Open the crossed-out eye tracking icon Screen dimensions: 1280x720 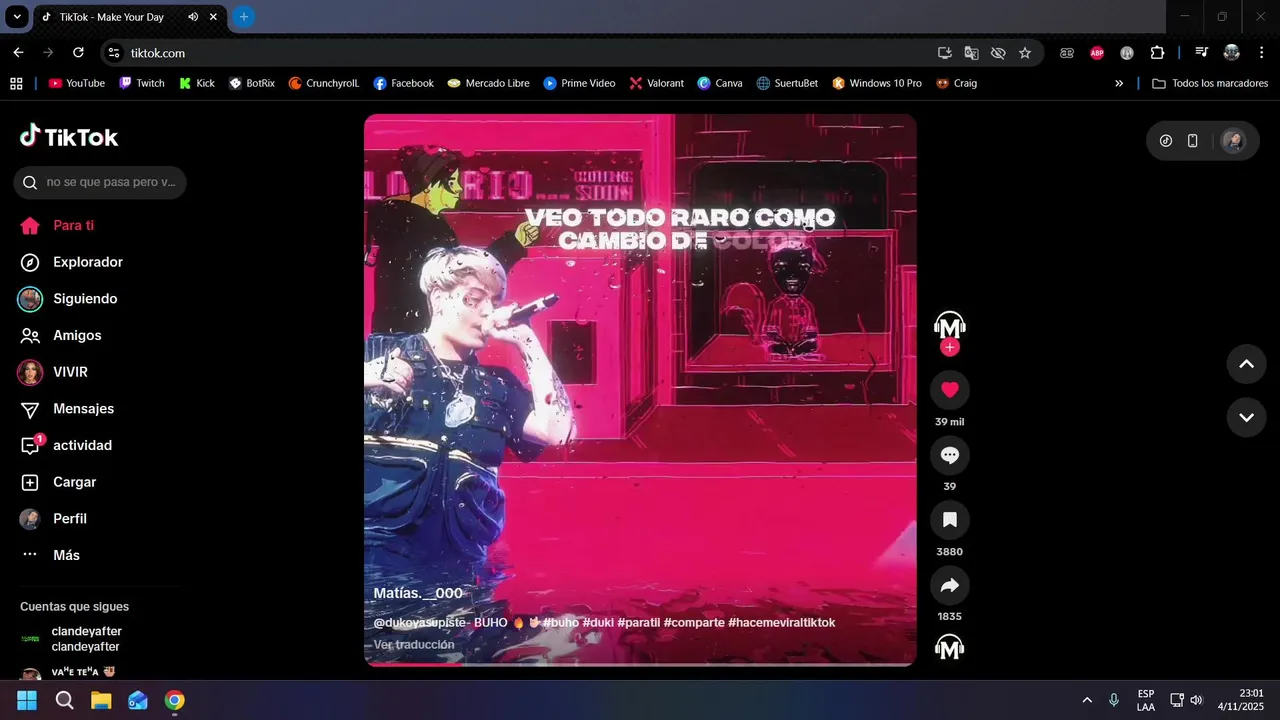[998, 53]
